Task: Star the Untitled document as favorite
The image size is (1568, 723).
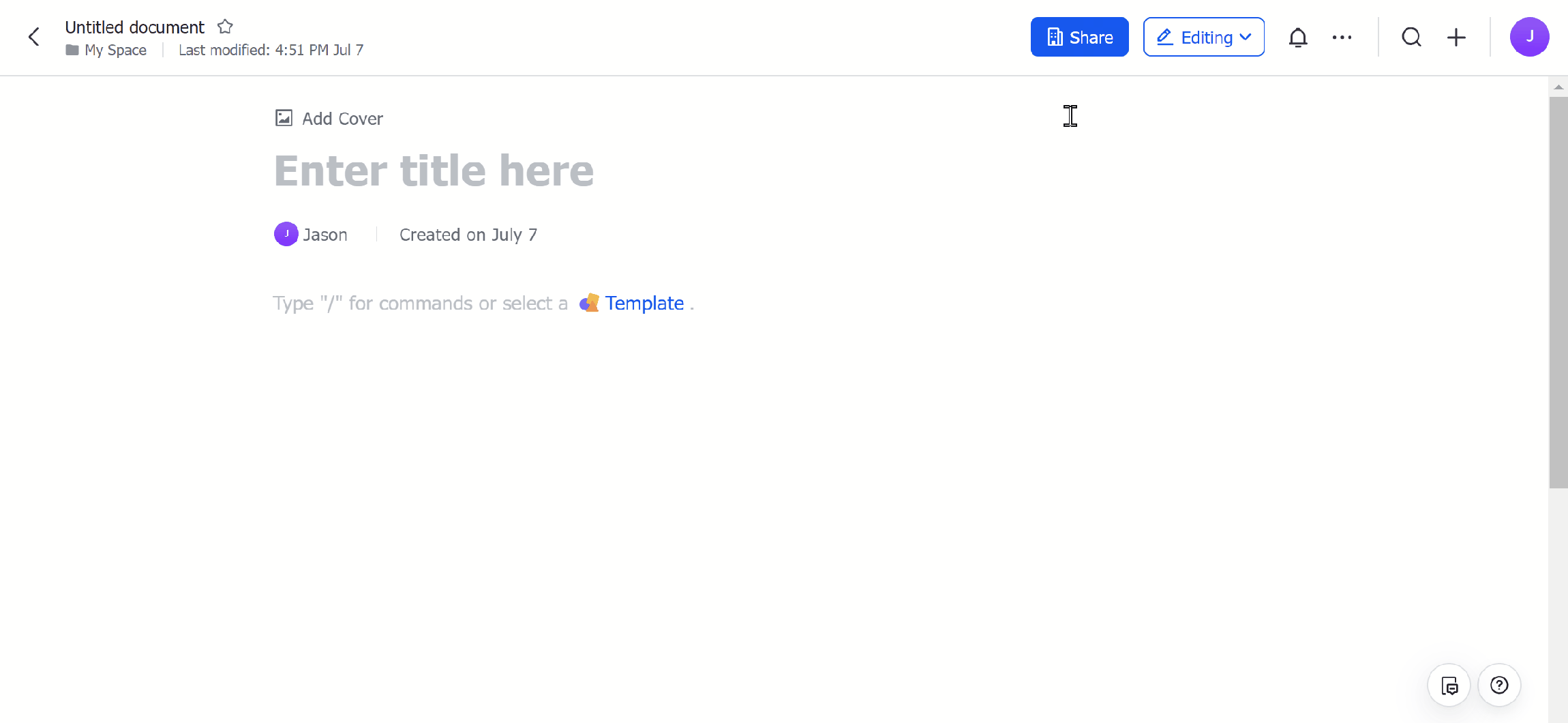Action: click(x=225, y=26)
